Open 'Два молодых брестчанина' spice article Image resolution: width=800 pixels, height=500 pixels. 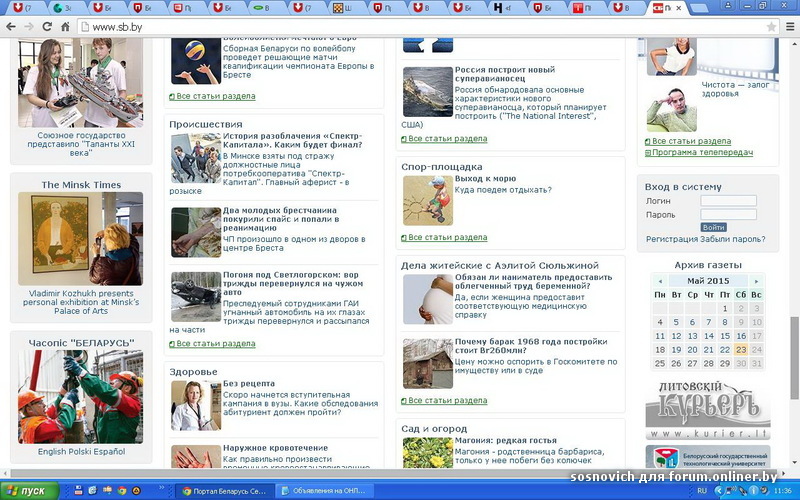click(281, 219)
